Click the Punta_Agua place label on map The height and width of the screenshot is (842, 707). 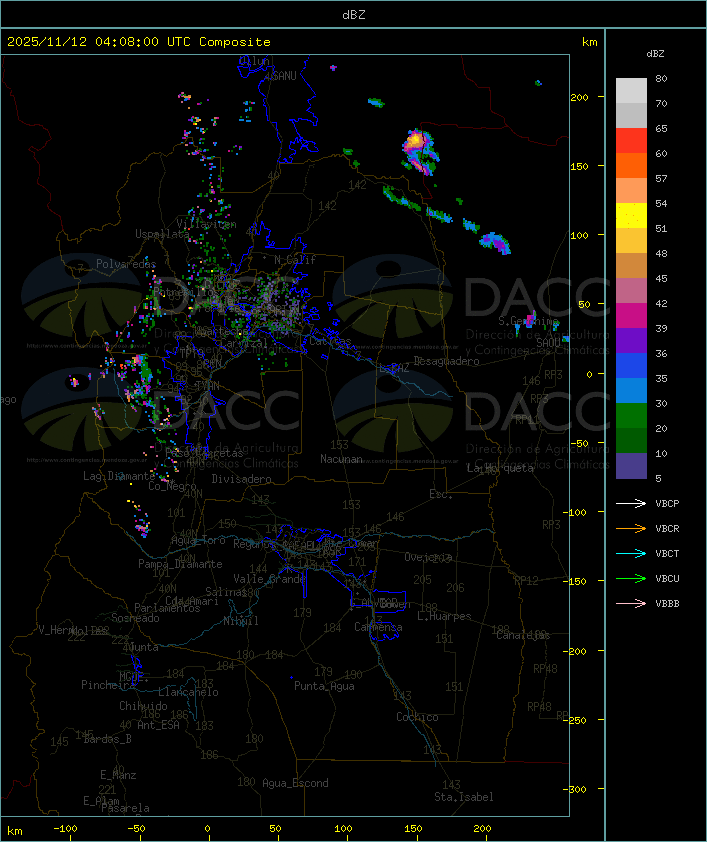click(x=324, y=686)
